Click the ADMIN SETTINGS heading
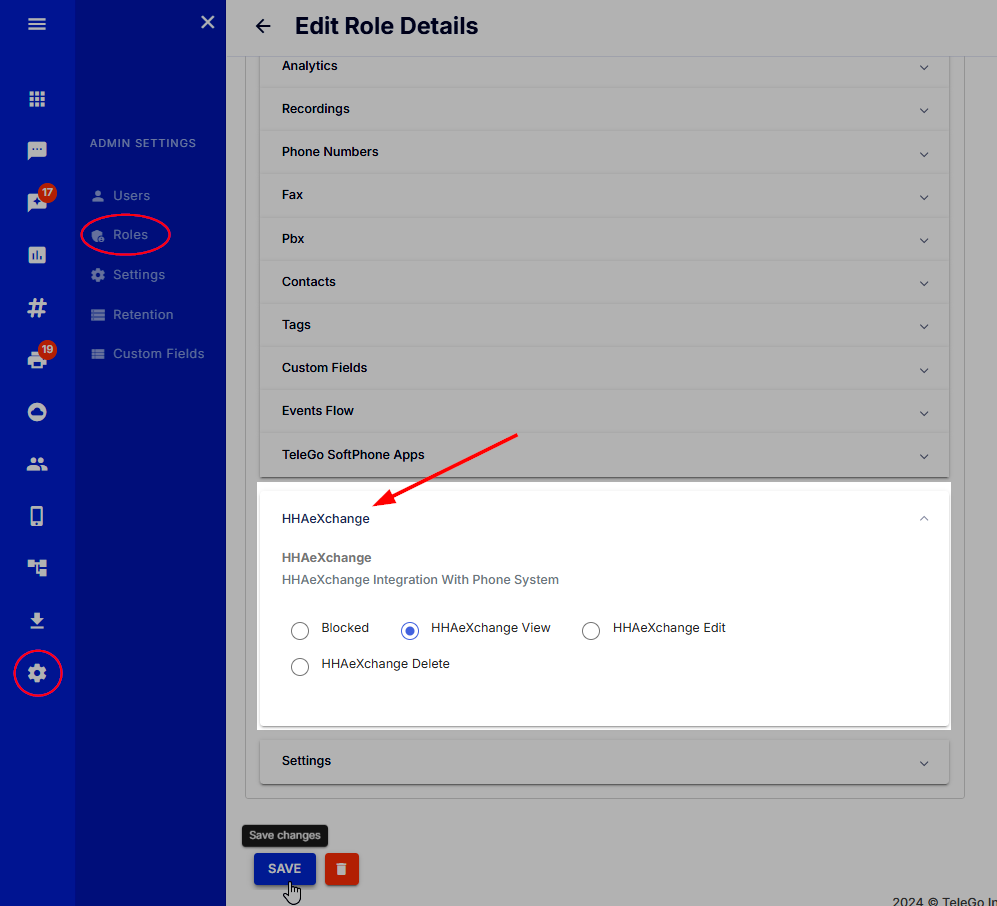This screenshot has height=906, width=997. [142, 143]
